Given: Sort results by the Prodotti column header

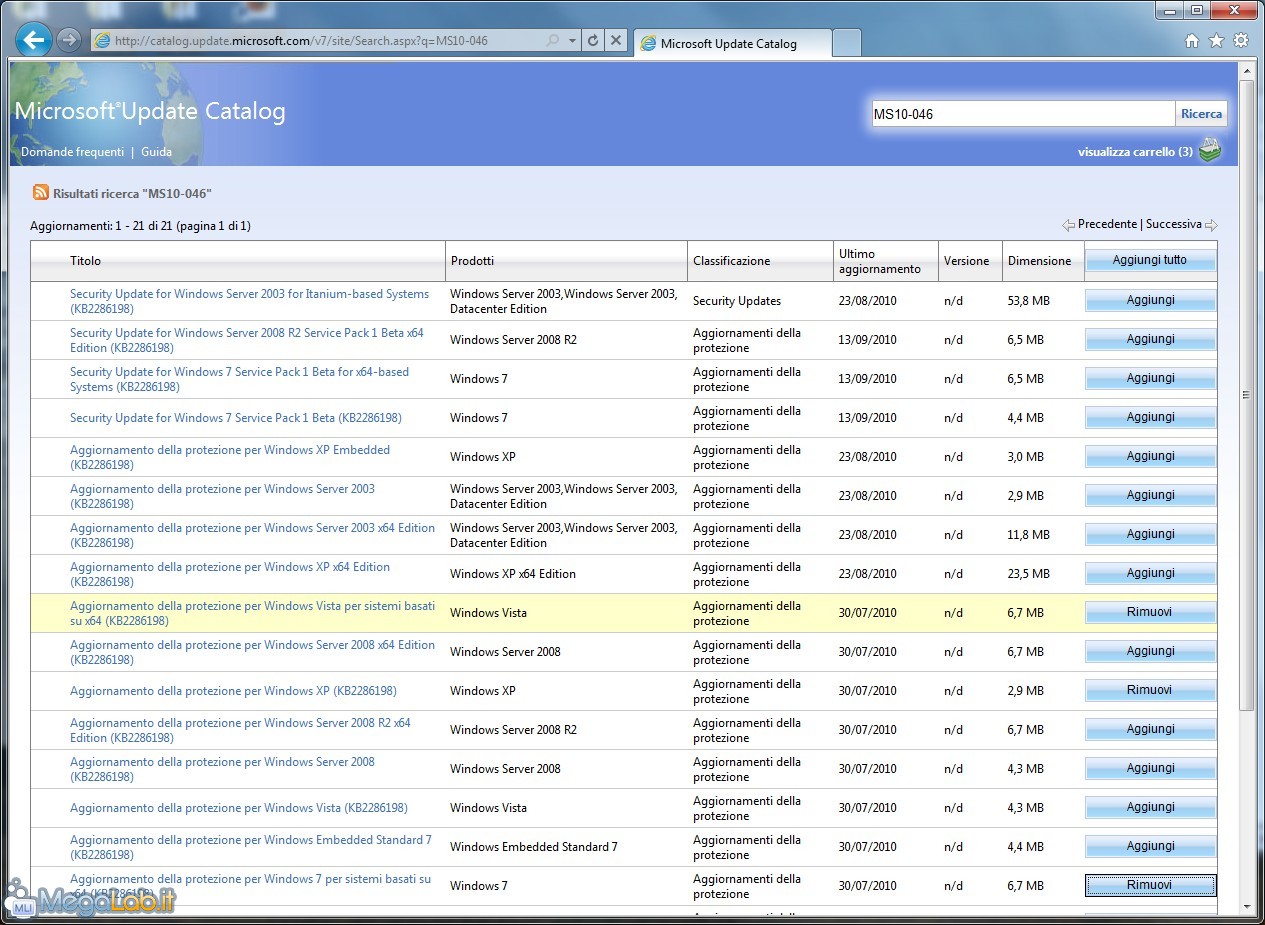Looking at the screenshot, I should click(x=472, y=261).
